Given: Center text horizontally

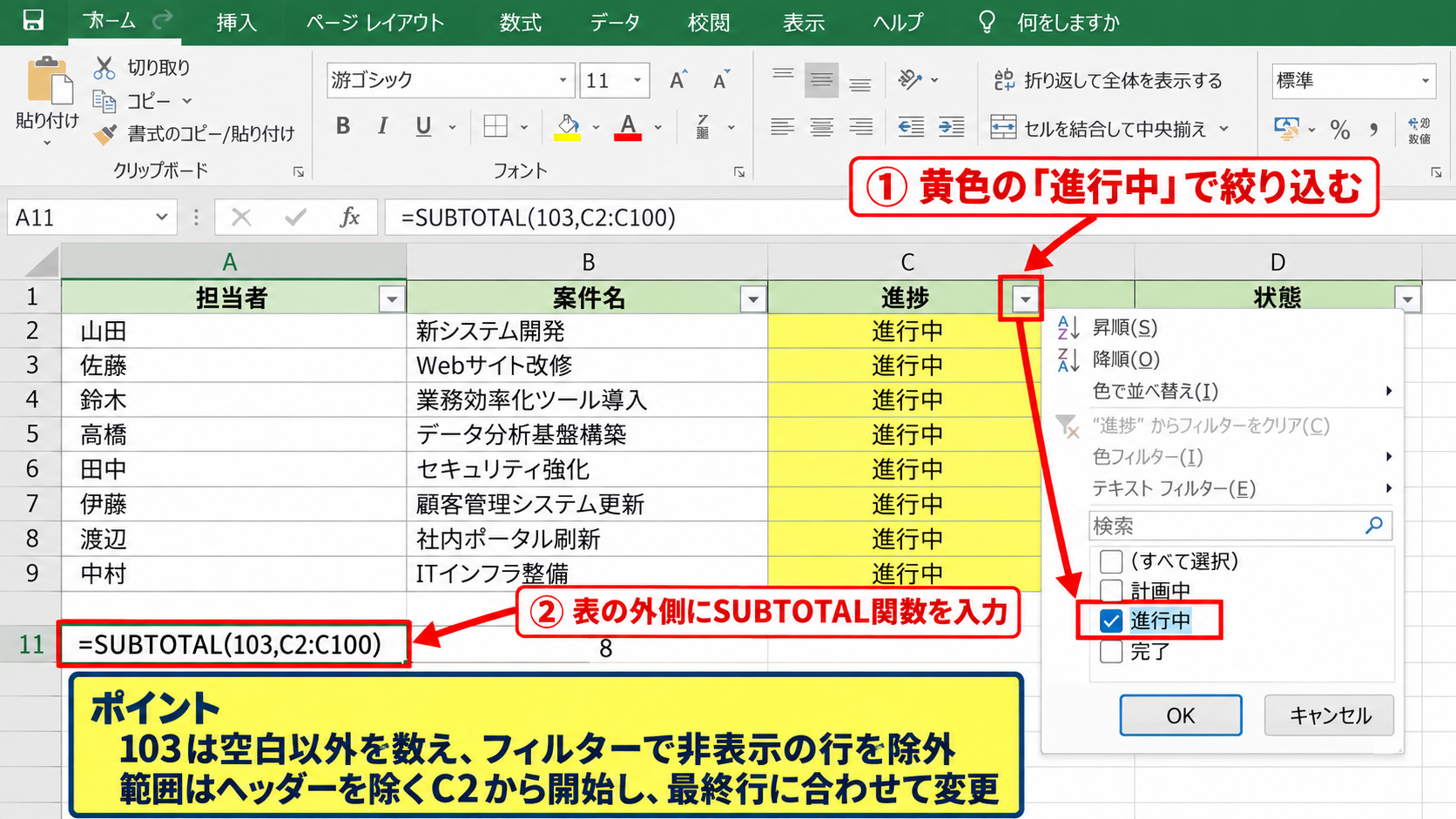Looking at the screenshot, I should coord(821,127).
